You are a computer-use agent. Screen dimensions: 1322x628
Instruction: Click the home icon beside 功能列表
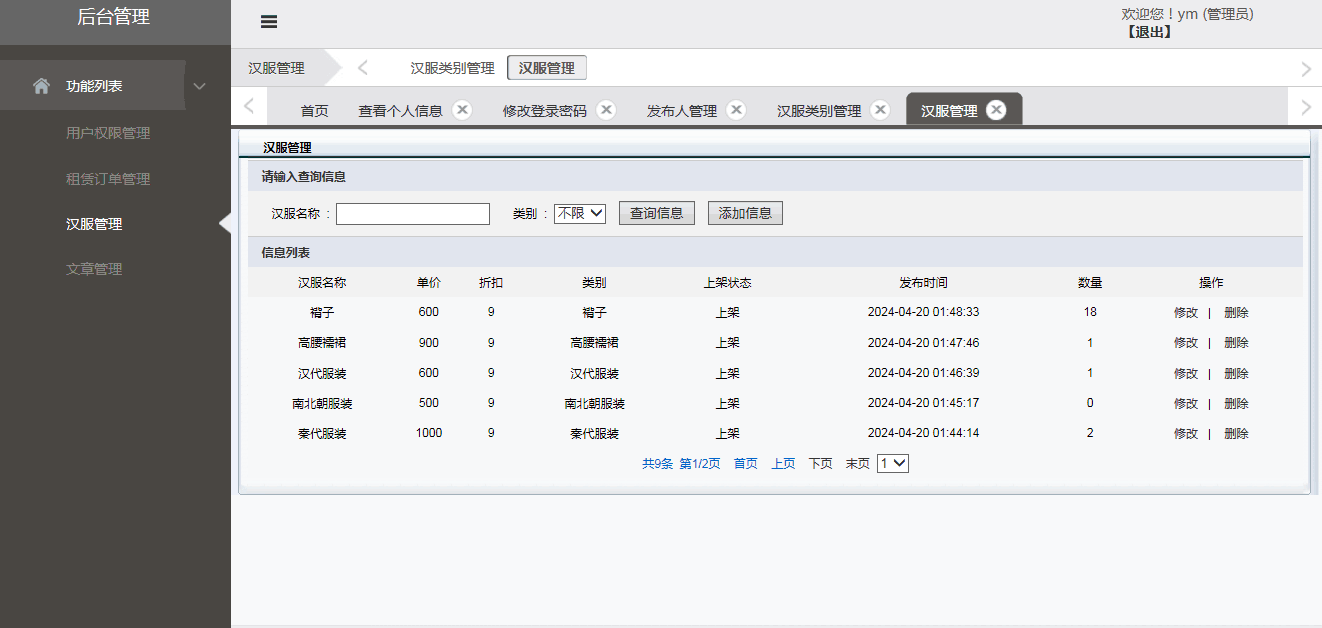(41, 86)
